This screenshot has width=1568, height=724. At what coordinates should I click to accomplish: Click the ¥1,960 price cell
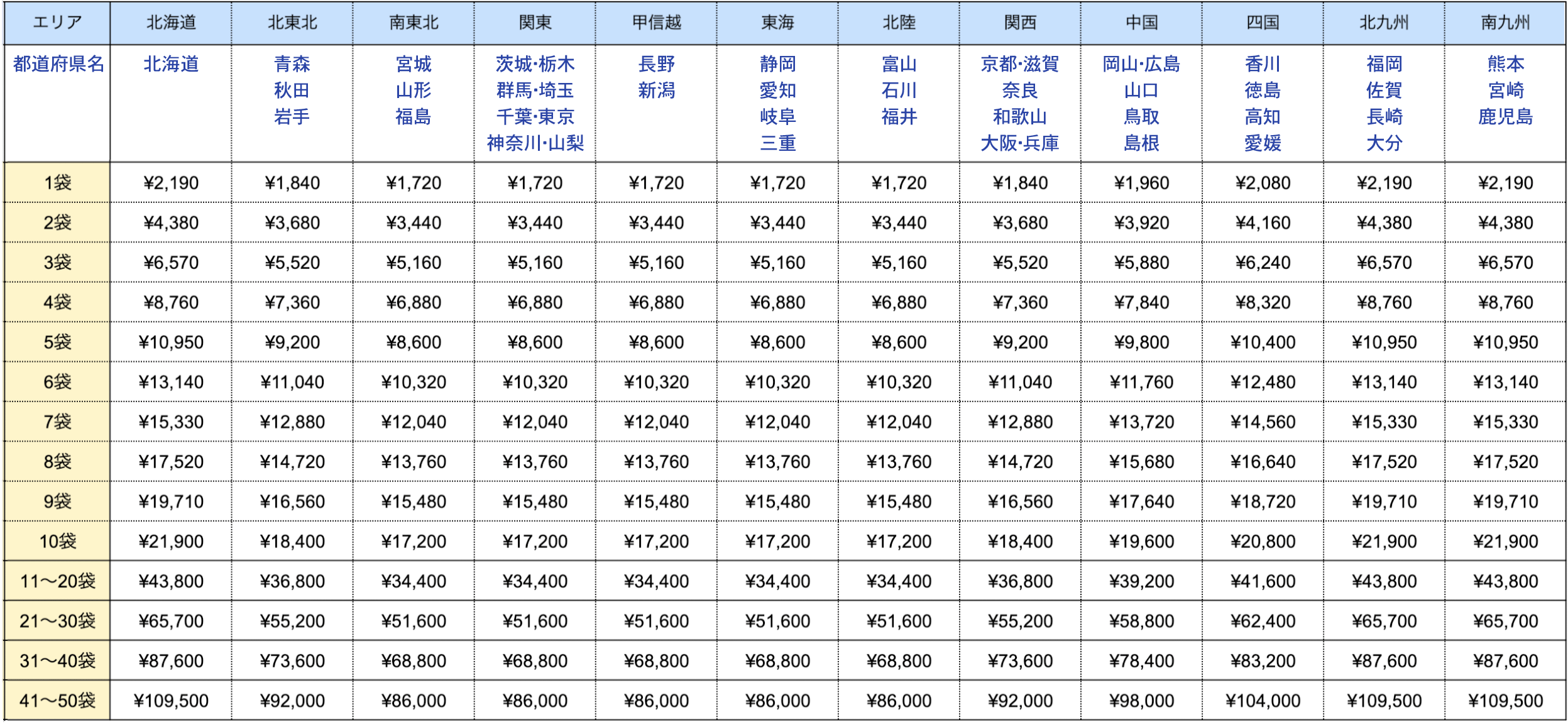(1141, 183)
